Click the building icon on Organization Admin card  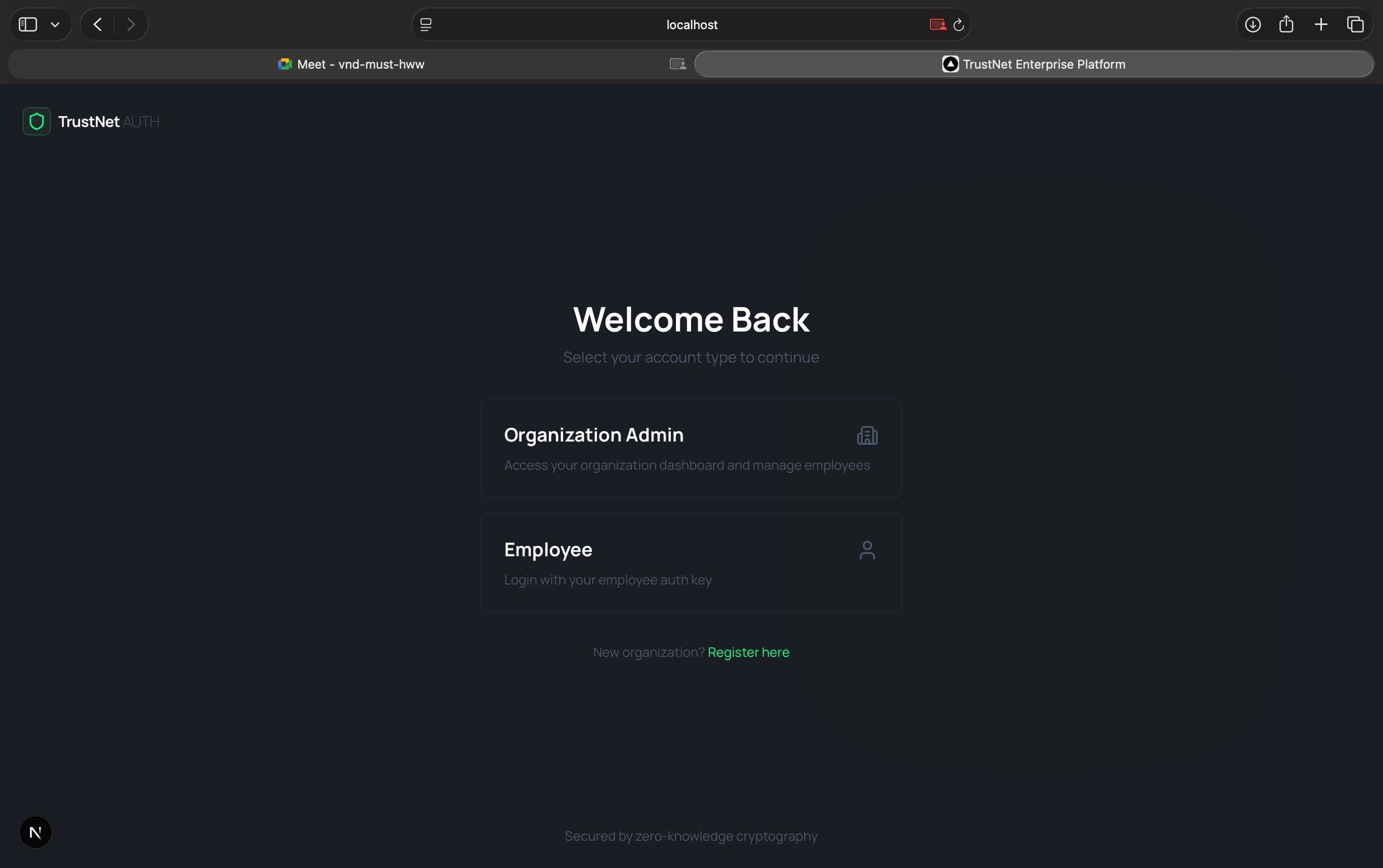click(866, 435)
